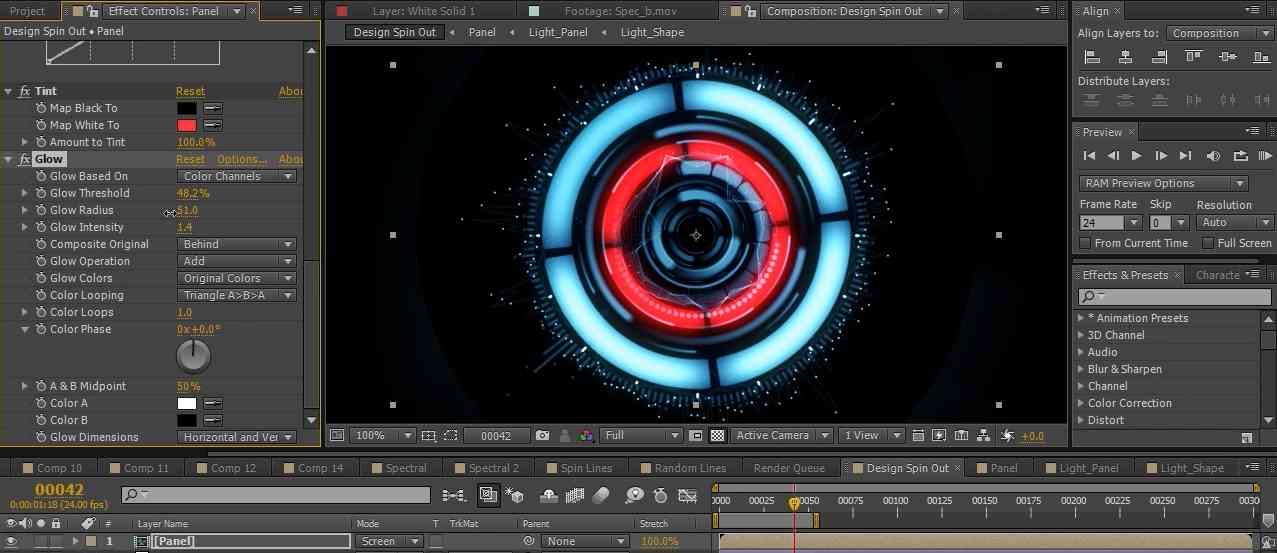Image resolution: width=1277 pixels, height=553 pixels.
Task: Click the red Map White To swatch
Action: pos(187,125)
